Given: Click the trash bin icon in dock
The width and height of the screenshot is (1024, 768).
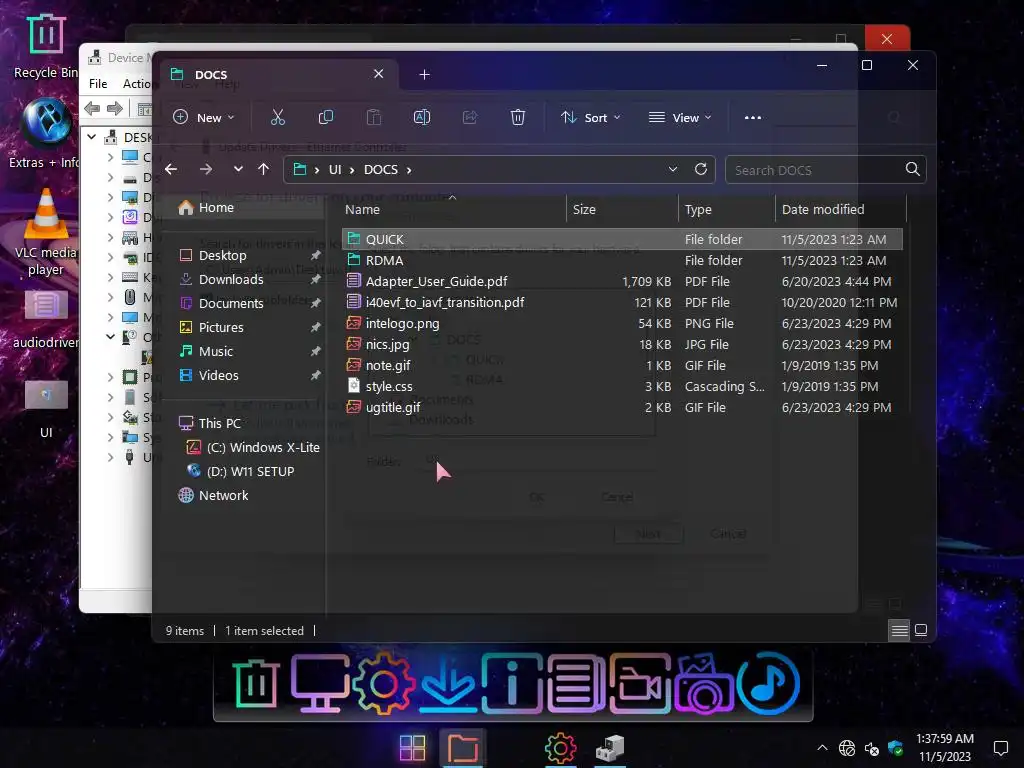Looking at the screenshot, I should 256,683.
